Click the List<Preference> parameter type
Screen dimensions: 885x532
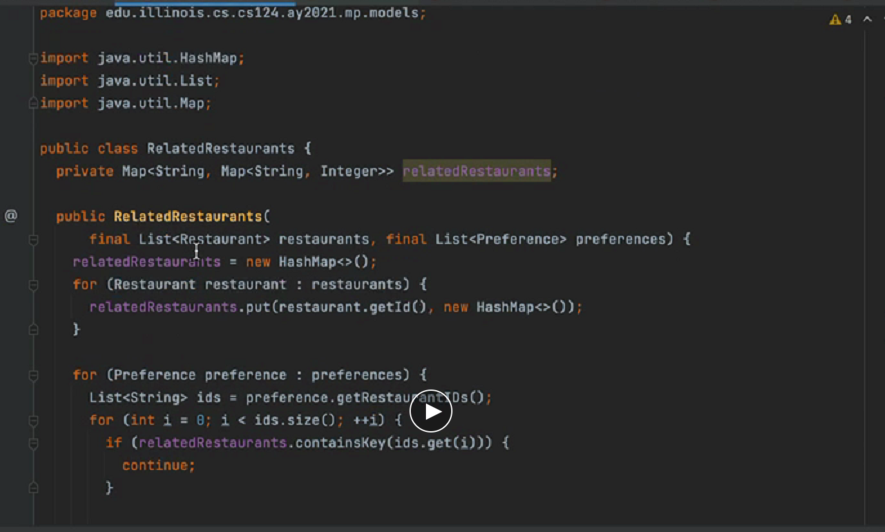(x=500, y=239)
